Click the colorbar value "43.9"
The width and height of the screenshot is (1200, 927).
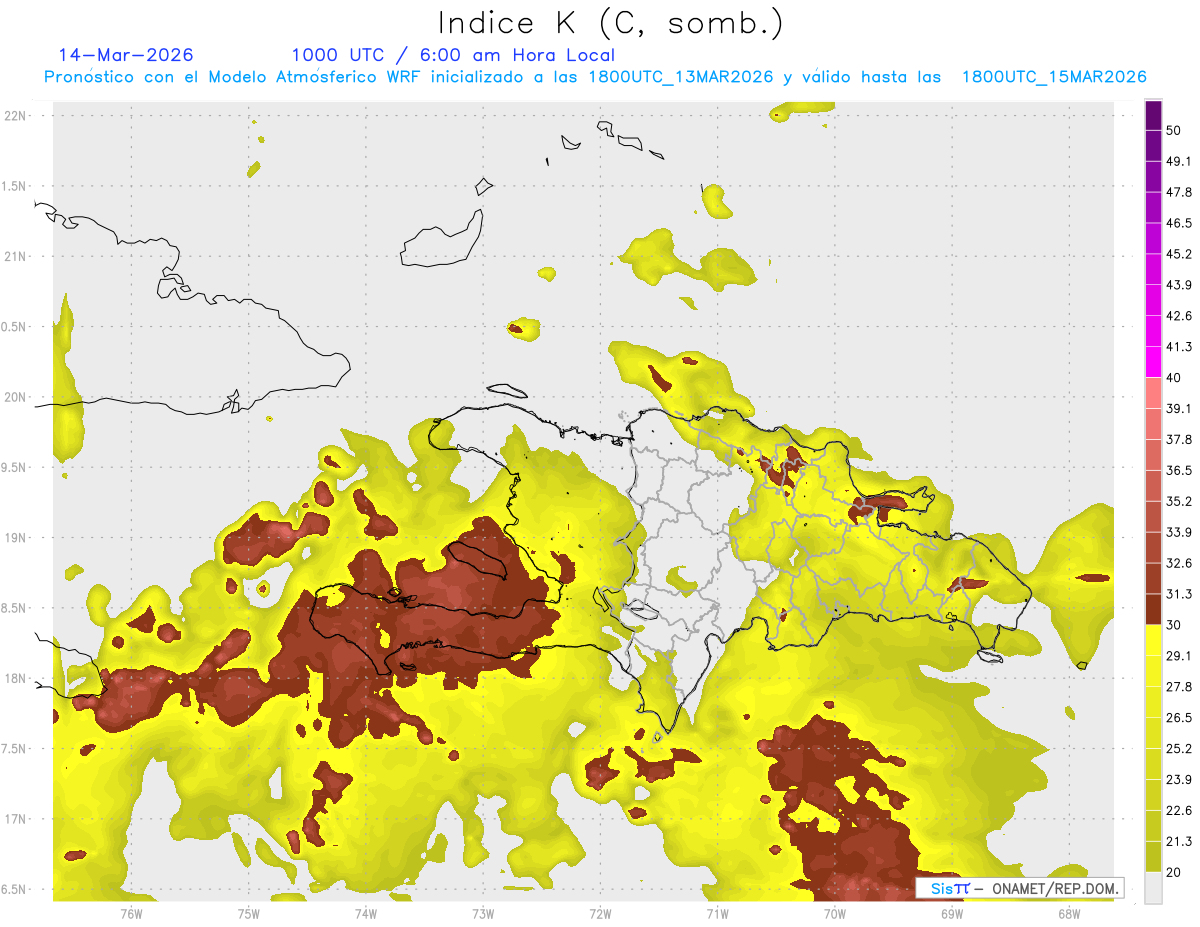pyautogui.click(x=1179, y=285)
